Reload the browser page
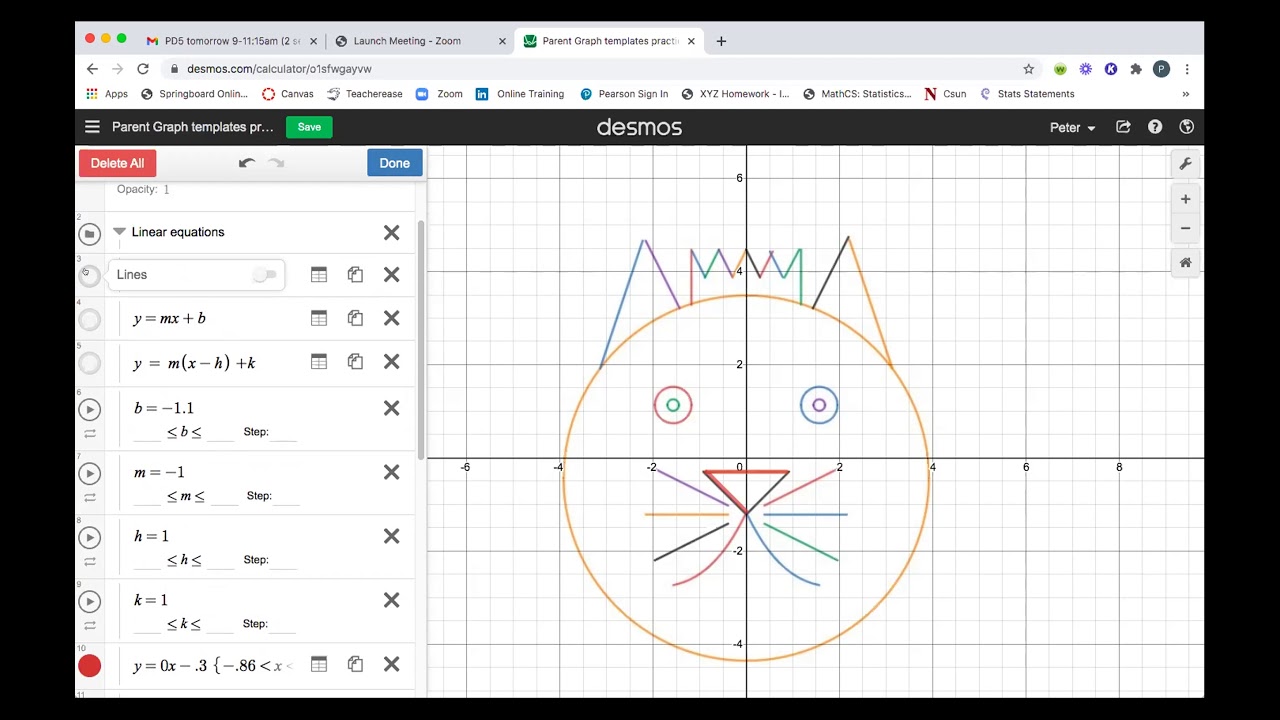Image resolution: width=1280 pixels, height=720 pixels. point(143,69)
